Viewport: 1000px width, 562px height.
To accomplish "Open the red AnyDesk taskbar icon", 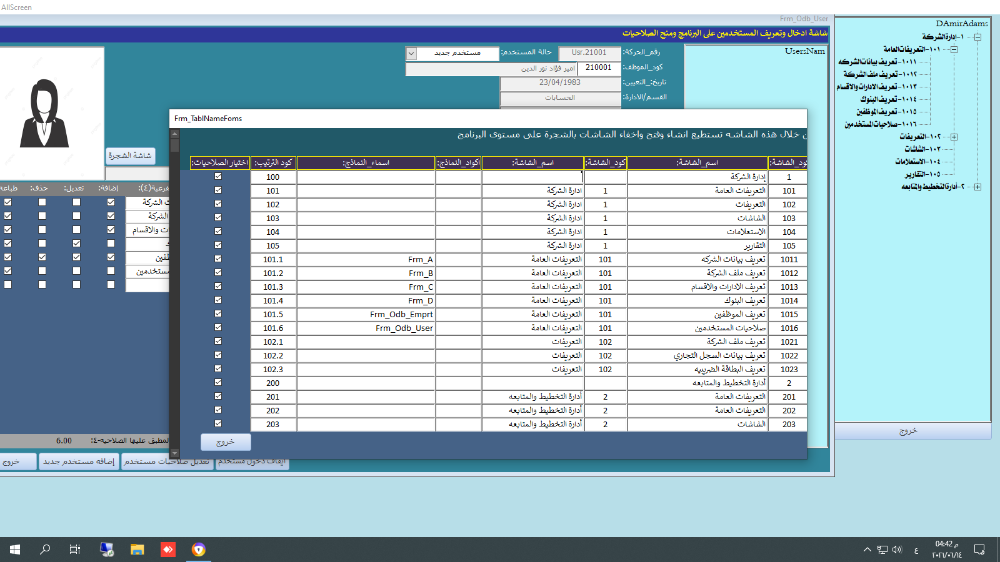I will pyautogui.click(x=168, y=549).
